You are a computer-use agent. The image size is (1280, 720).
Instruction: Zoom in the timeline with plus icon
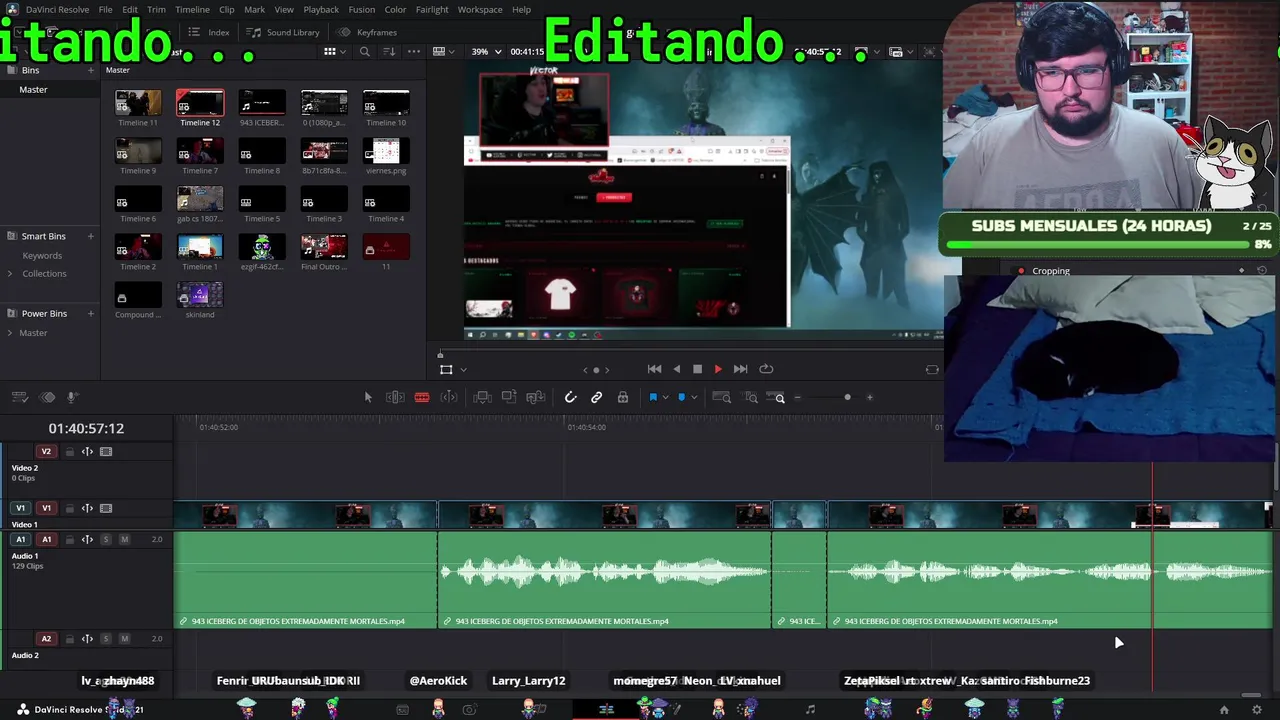pyautogui.click(x=870, y=398)
